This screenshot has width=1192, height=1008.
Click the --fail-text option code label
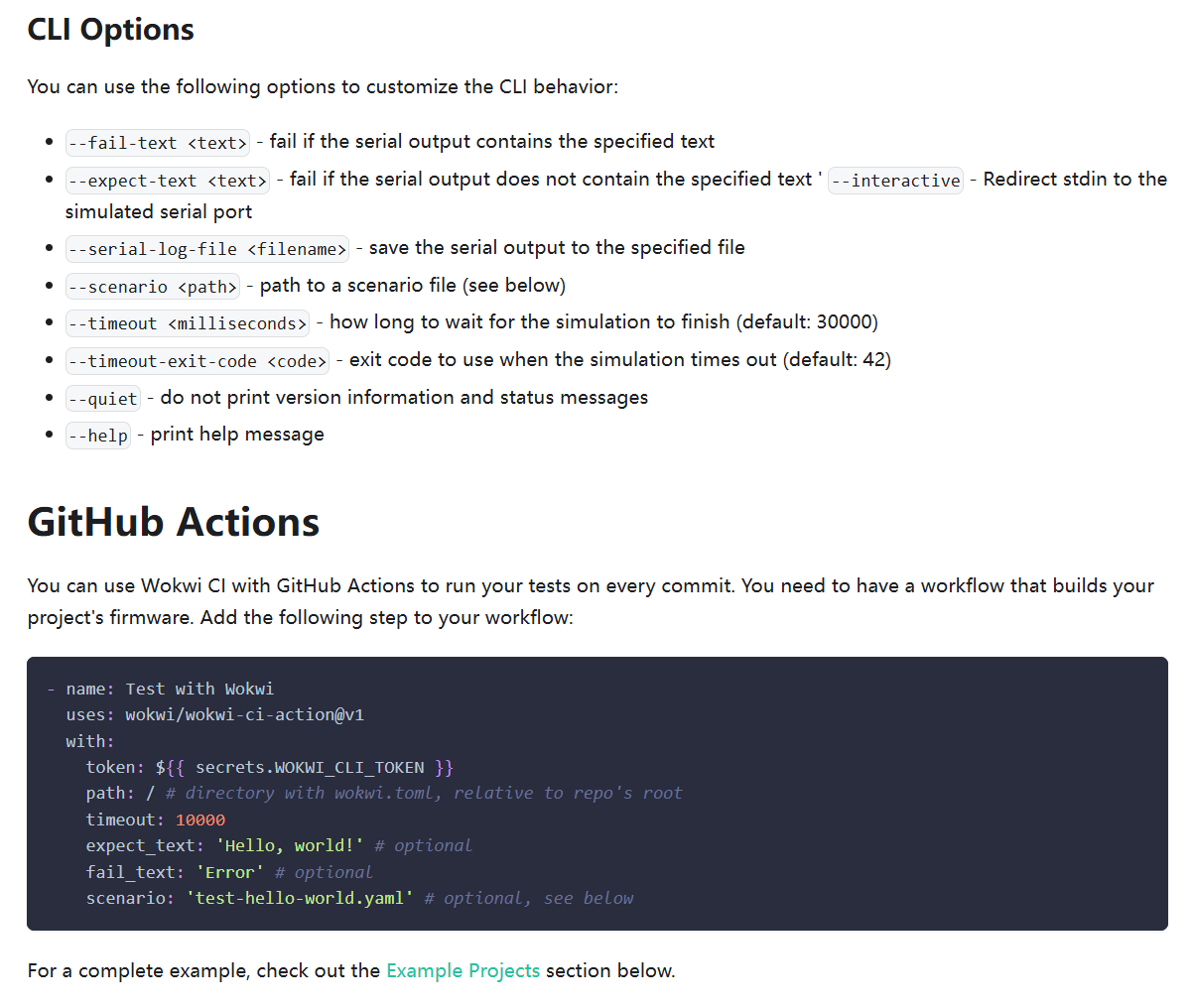[157, 143]
